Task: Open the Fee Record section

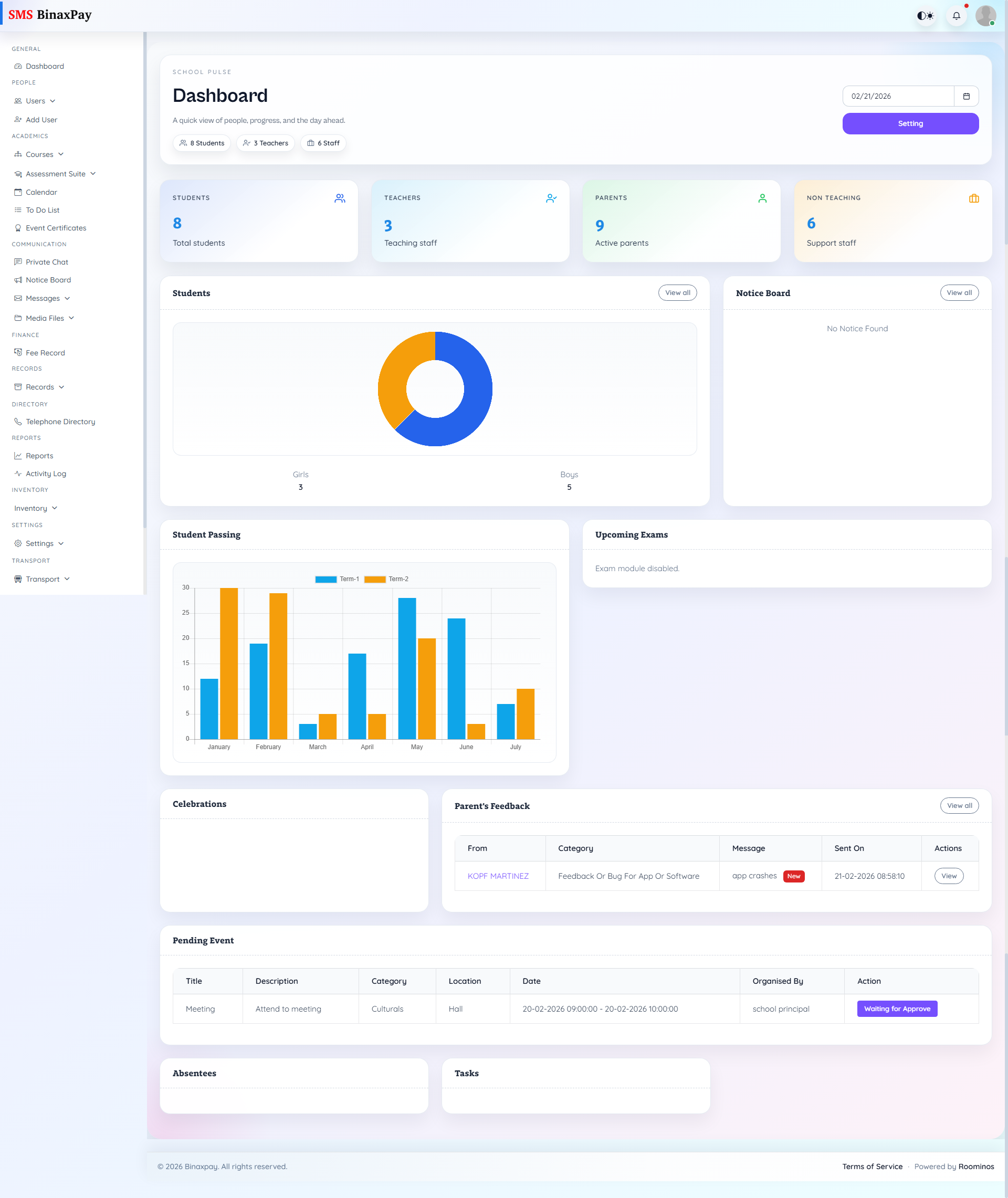Action: [x=45, y=352]
